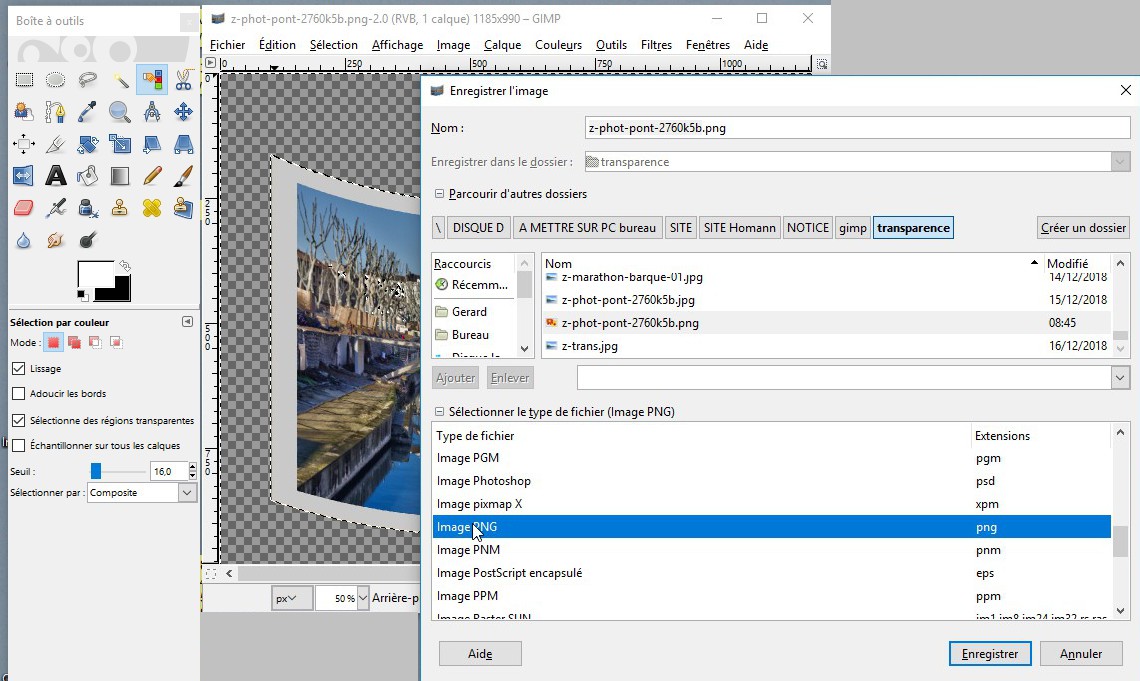Activate the Clone stamp tool
The height and width of the screenshot is (681, 1140).
tap(119, 208)
